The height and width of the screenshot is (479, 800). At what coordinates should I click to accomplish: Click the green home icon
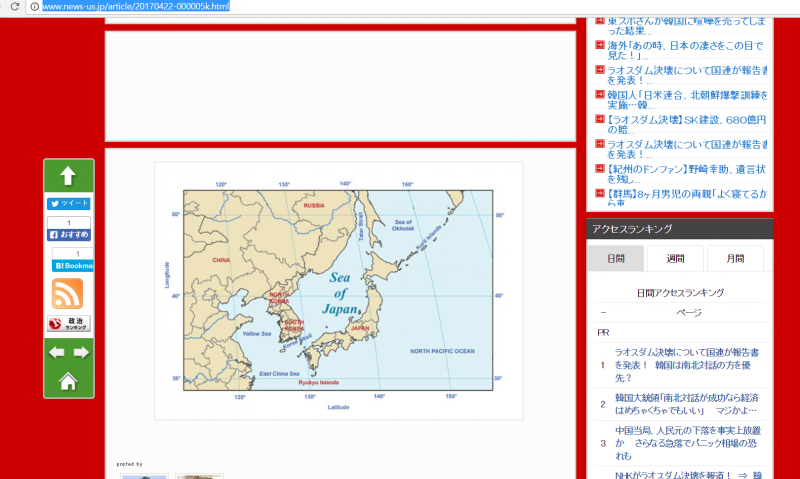coord(68,381)
